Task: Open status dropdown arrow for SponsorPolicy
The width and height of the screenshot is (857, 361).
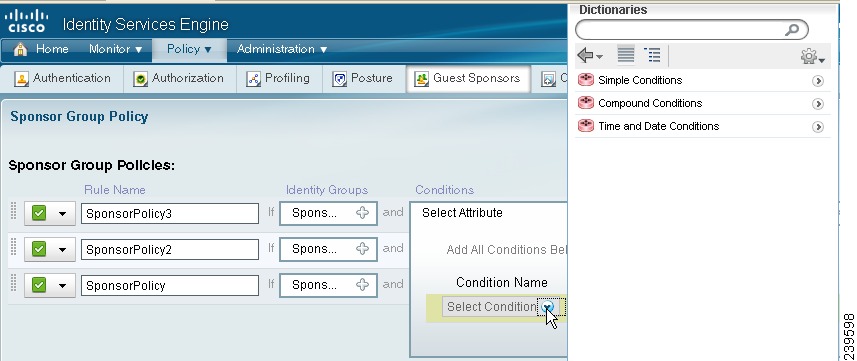Action: point(62,286)
